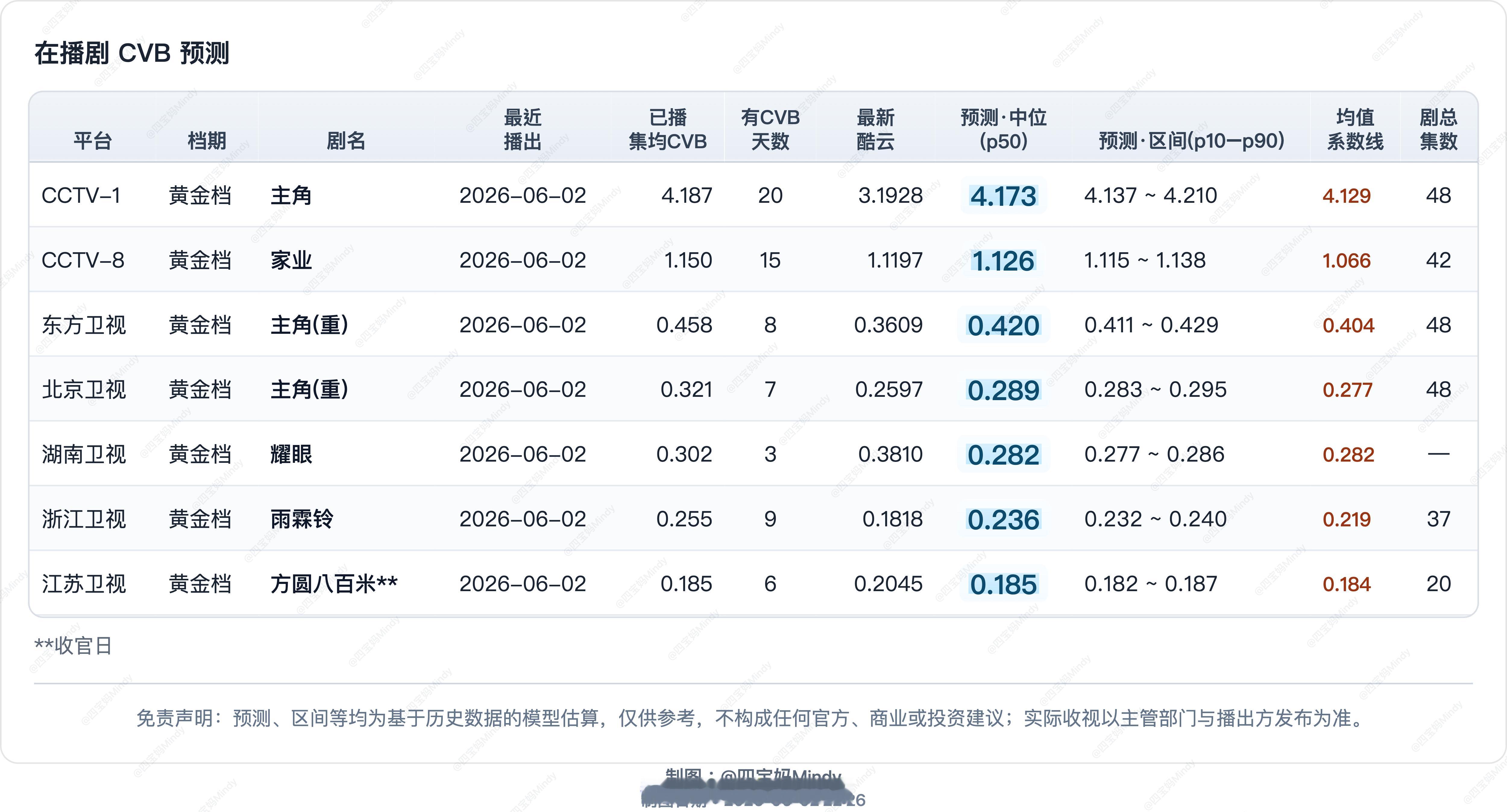Click the 预测·中位(p50) column header
The height and width of the screenshot is (812, 1507).
[x=1003, y=129]
